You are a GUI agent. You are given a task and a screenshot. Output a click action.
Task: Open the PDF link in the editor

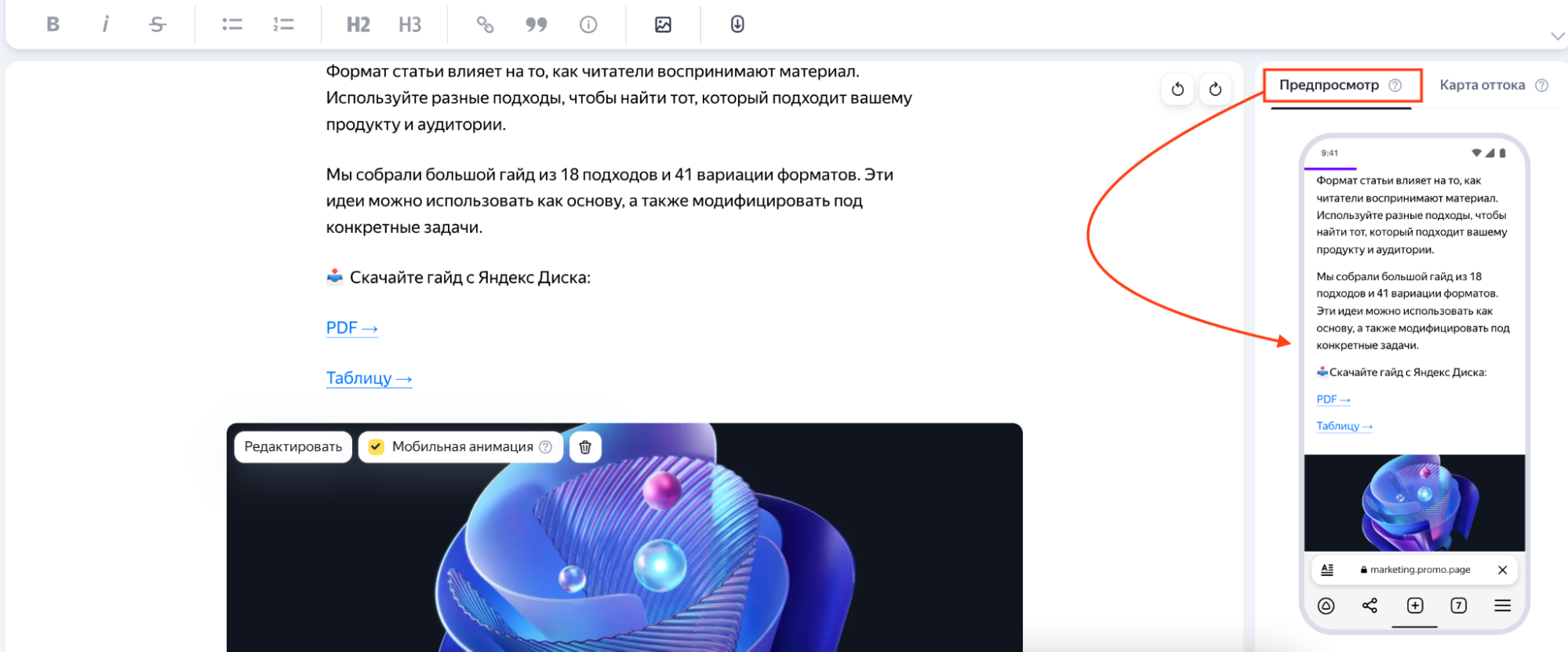point(351,328)
